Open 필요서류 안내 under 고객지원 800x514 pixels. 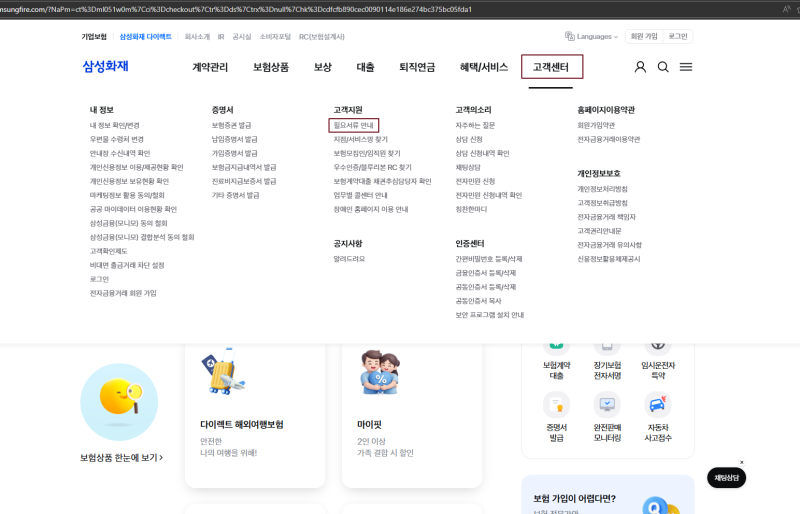(x=354, y=125)
